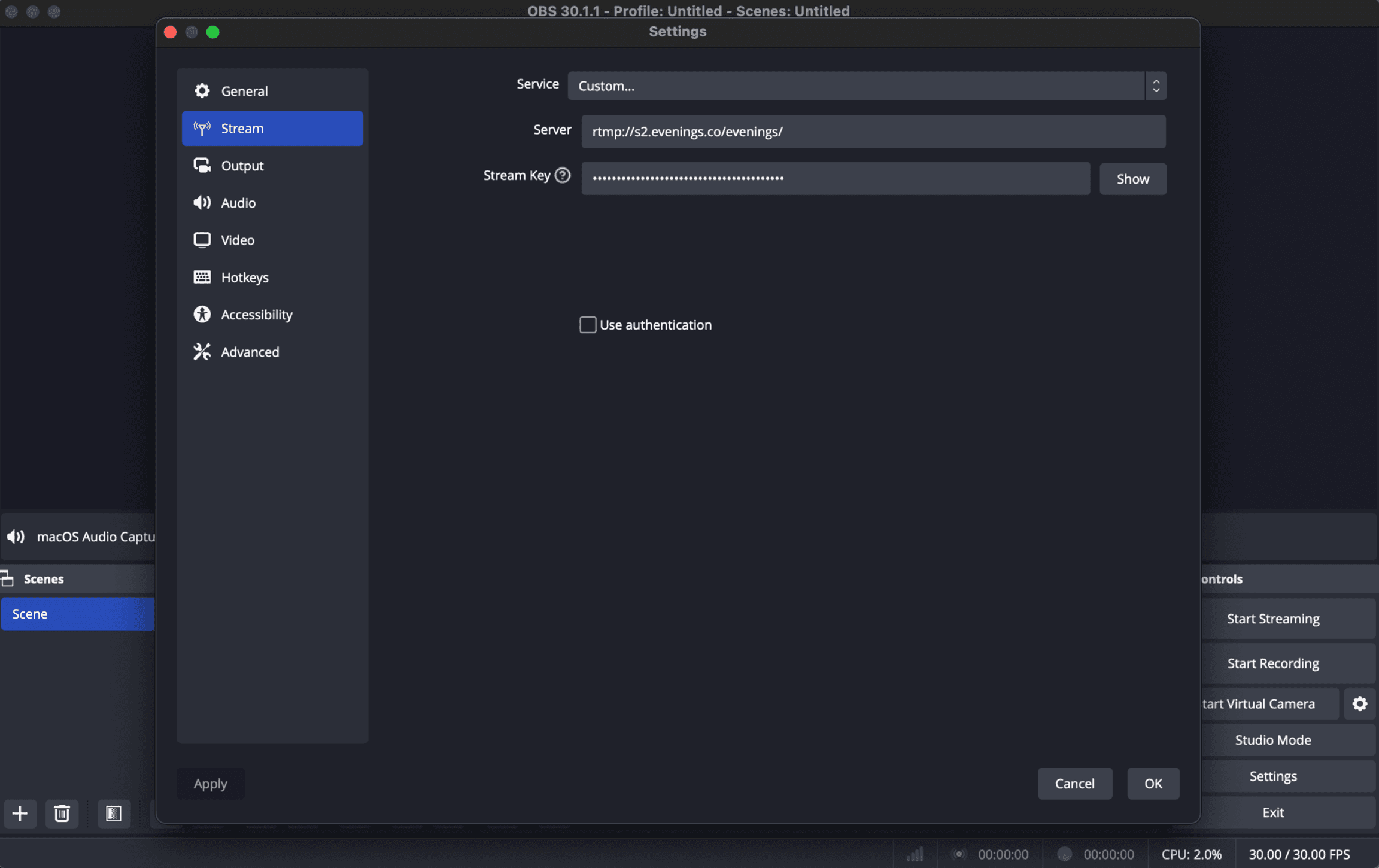
Task: Click Start Virtual Camera button
Action: coord(1269,703)
